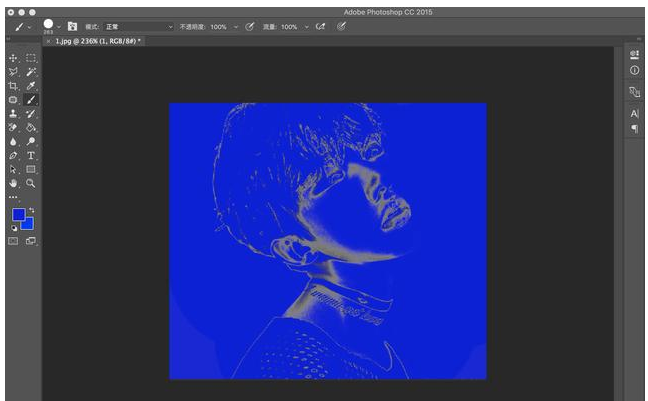Click the foreground color swatch
Viewport: 648px width, 401px height.
point(18,215)
